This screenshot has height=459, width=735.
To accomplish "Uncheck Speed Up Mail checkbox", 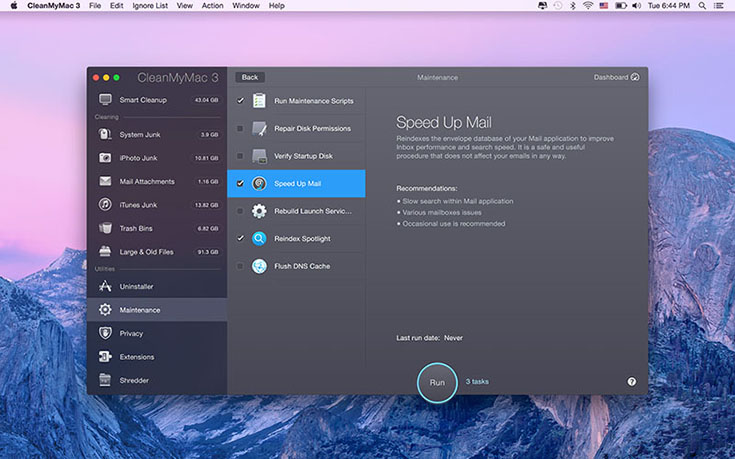I will tap(240, 183).
